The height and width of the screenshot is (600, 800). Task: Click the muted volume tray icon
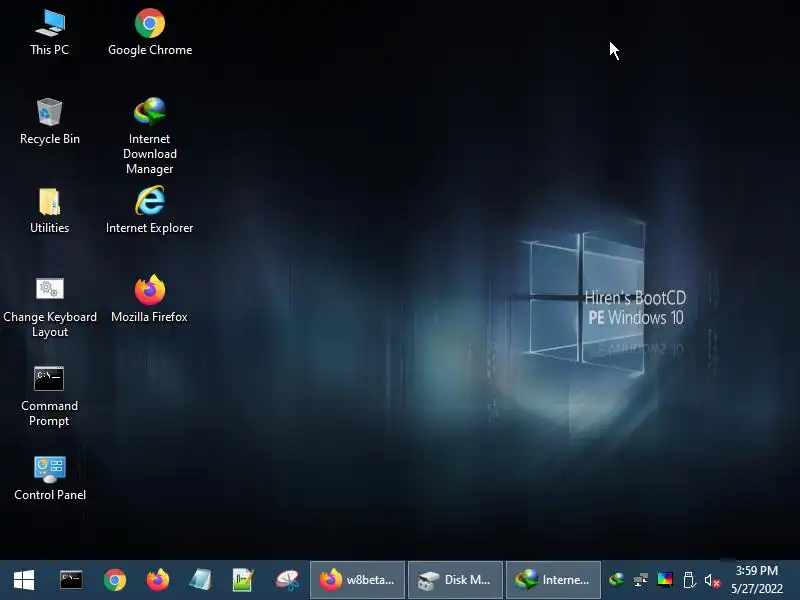click(x=712, y=580)
